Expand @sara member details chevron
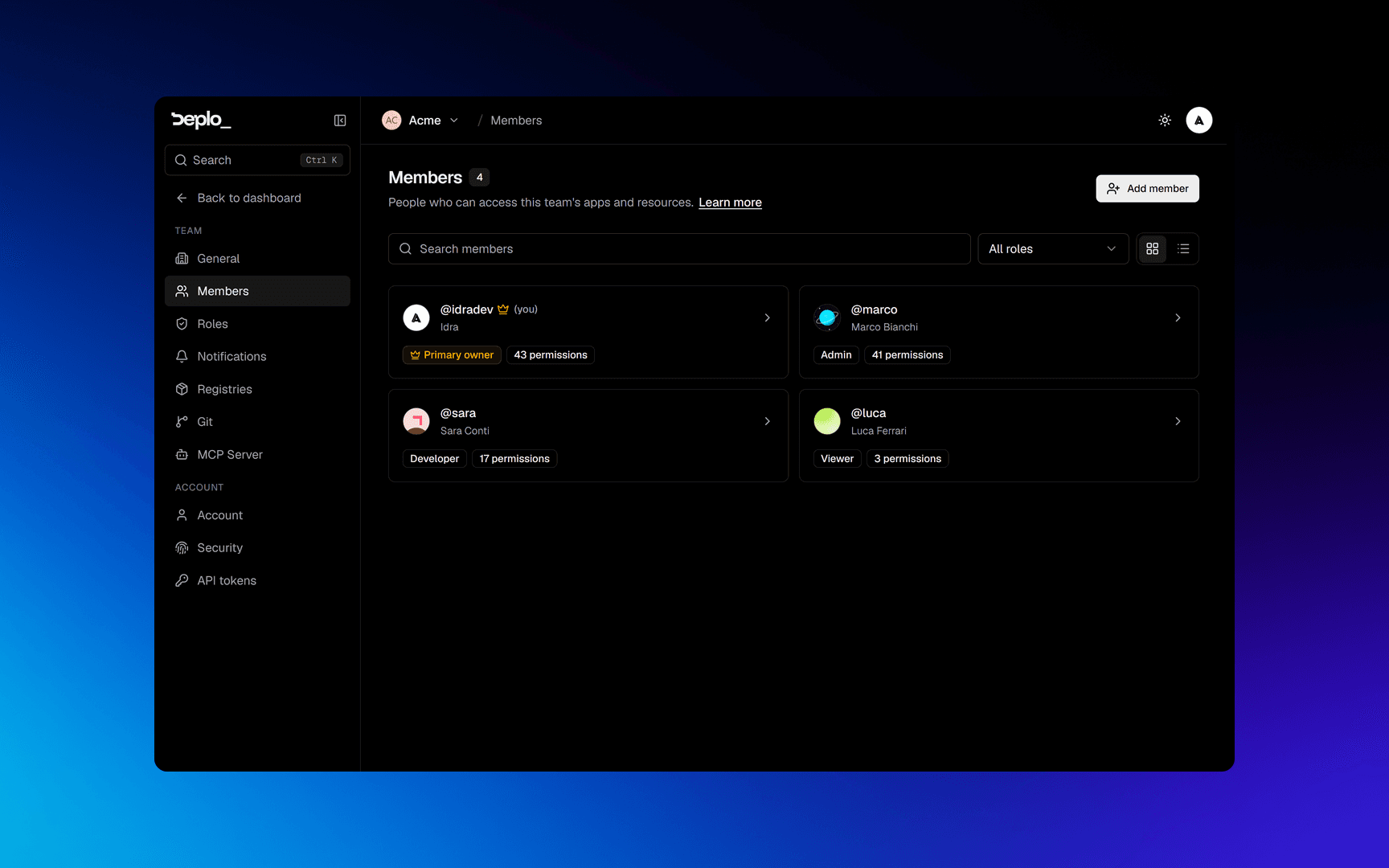 pyautogui.click(x=767, y=421)
